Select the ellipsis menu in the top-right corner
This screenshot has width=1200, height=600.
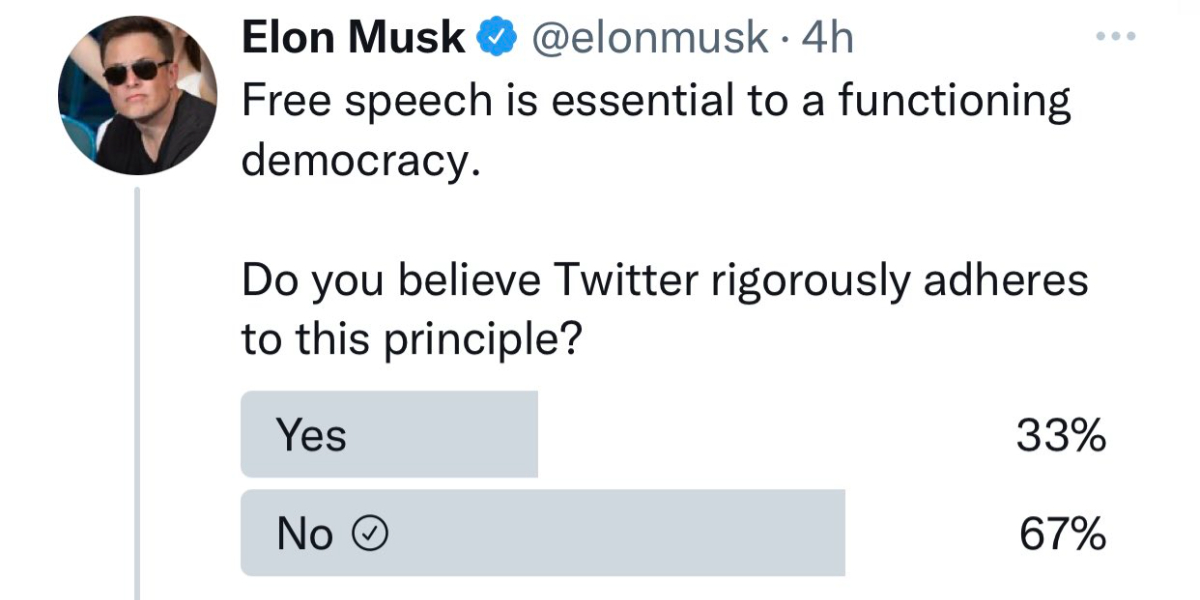pos(1113,36)
